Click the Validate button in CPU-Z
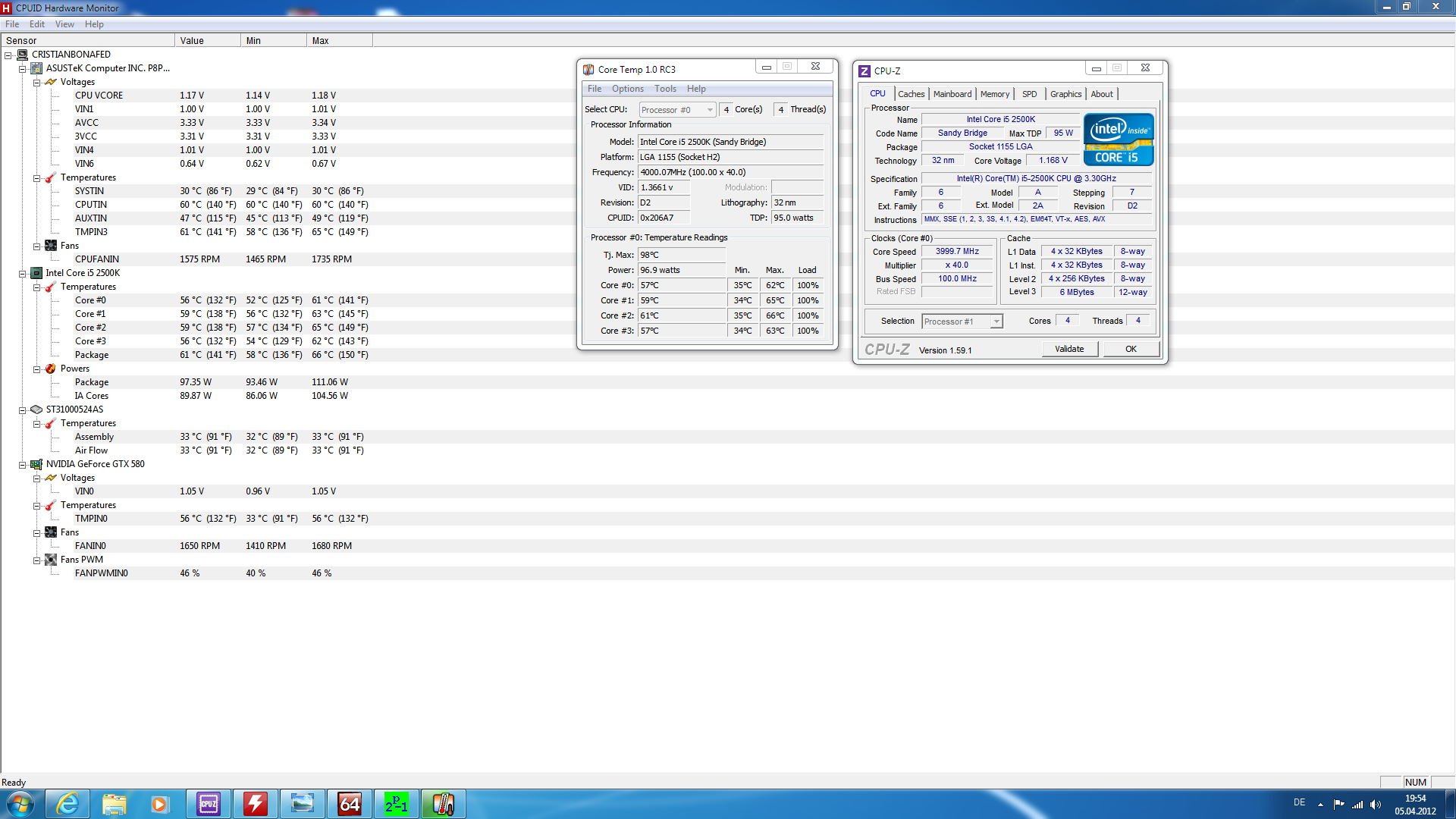The image size is (1456, 819). pyautogui.click(x=1069, y=349)
